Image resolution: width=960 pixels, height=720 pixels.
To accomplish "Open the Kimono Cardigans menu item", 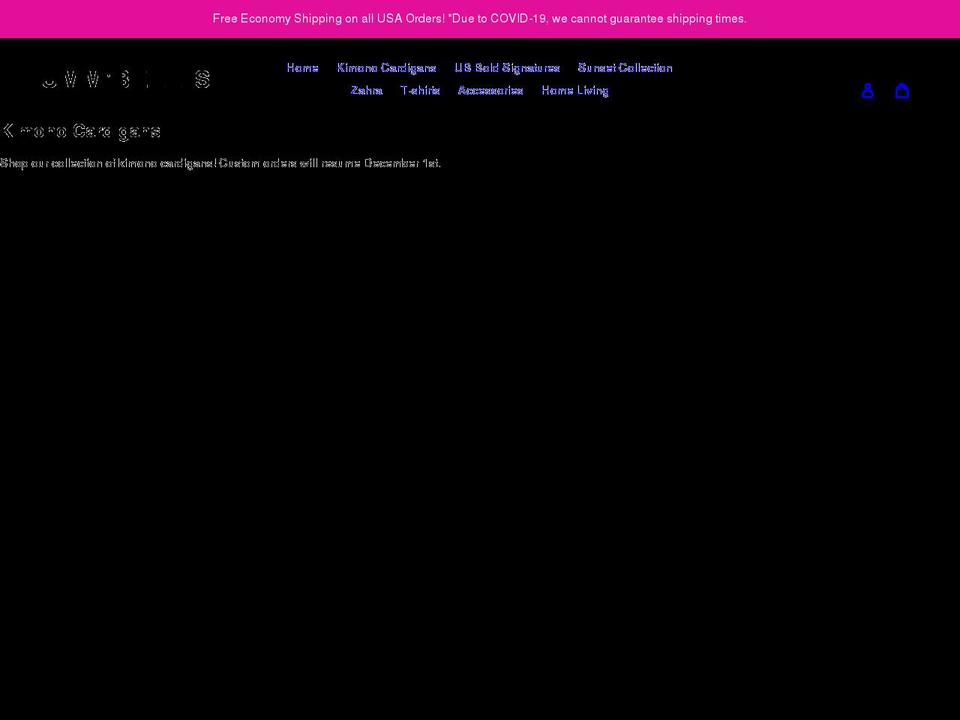I will click(x=386, y=68).
